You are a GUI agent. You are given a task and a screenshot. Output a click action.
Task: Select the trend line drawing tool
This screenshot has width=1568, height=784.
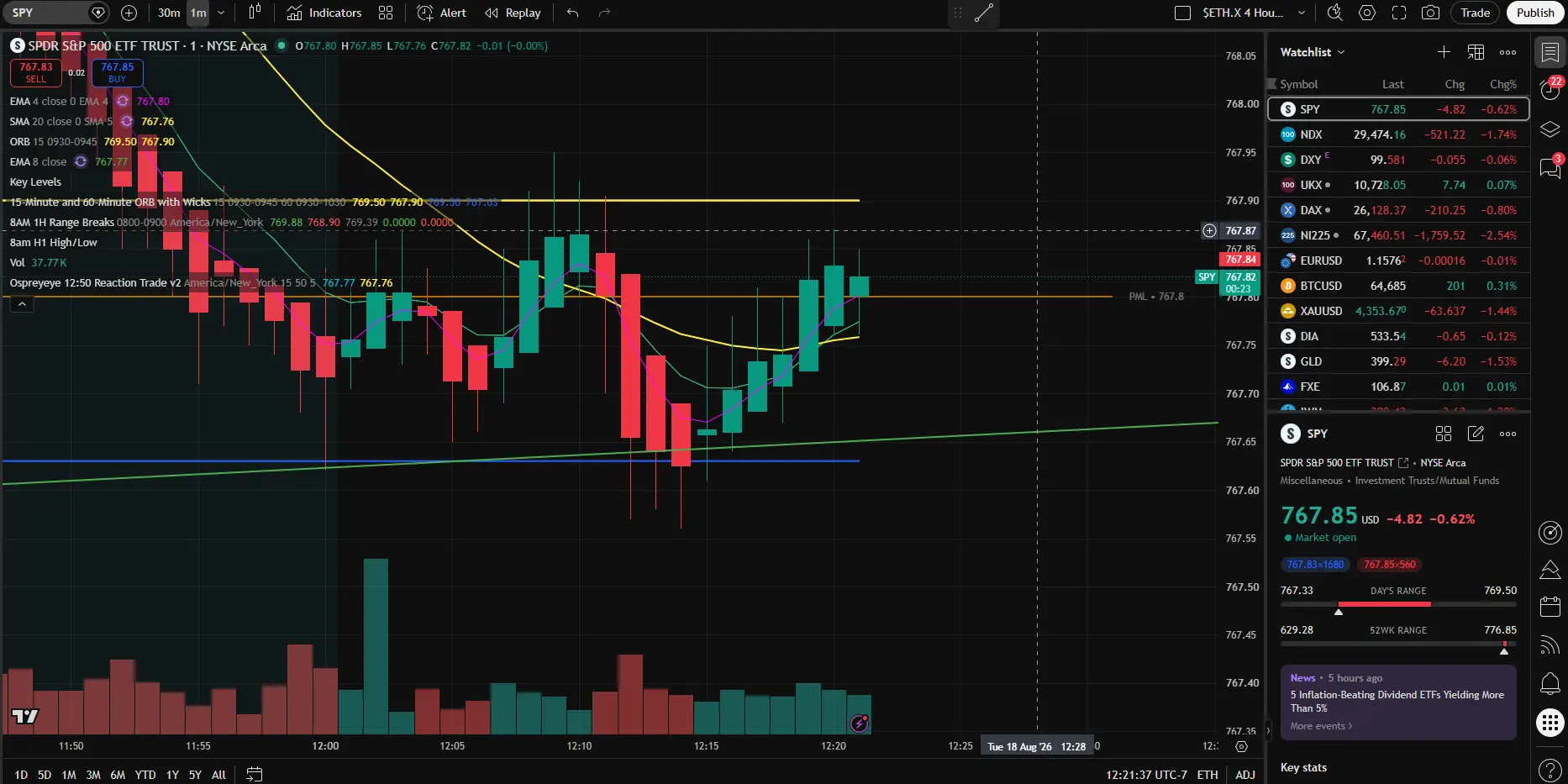[984, 13]
